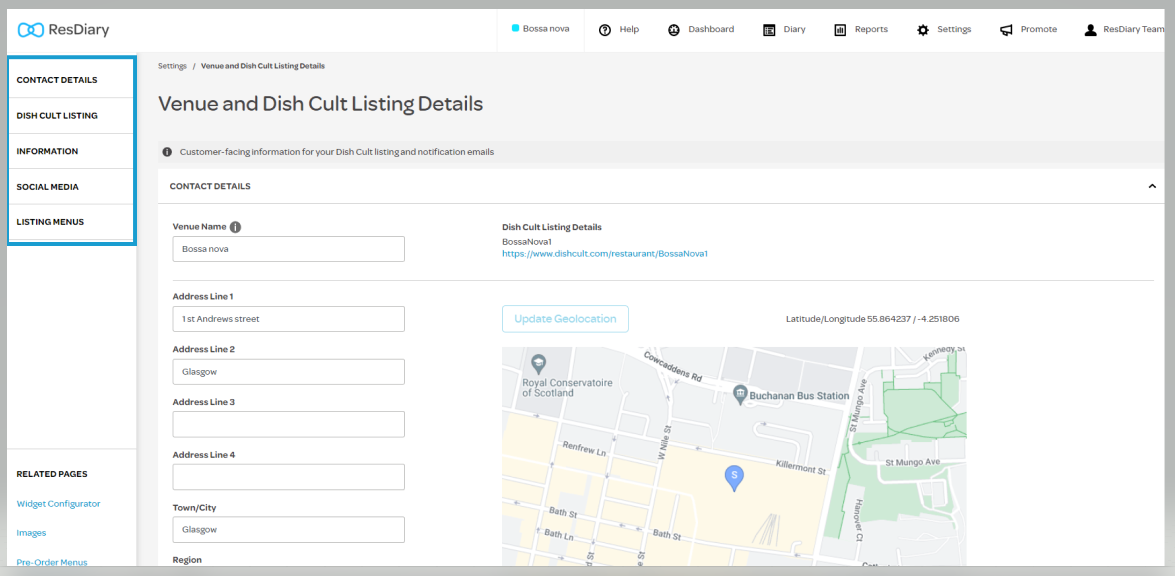Screen dimensions: 1175x576
Task: Click the Killermont St label on map
Action: coord(800,467)
